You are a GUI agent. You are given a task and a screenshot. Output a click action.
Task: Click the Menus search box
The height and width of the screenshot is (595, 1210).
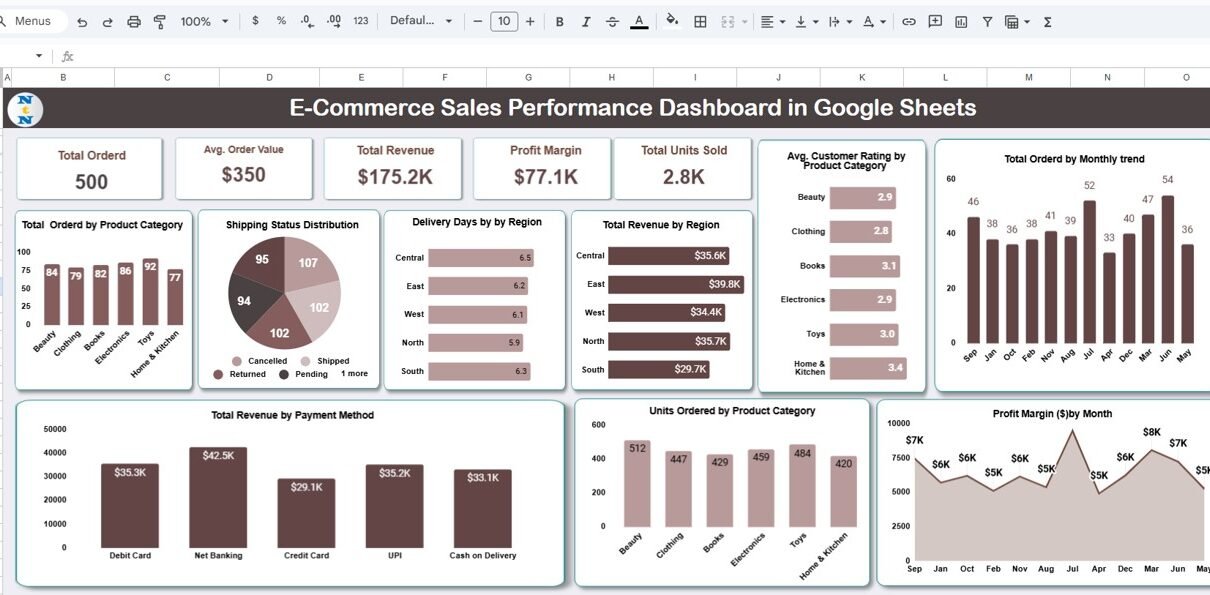click(x=34, y=21)
